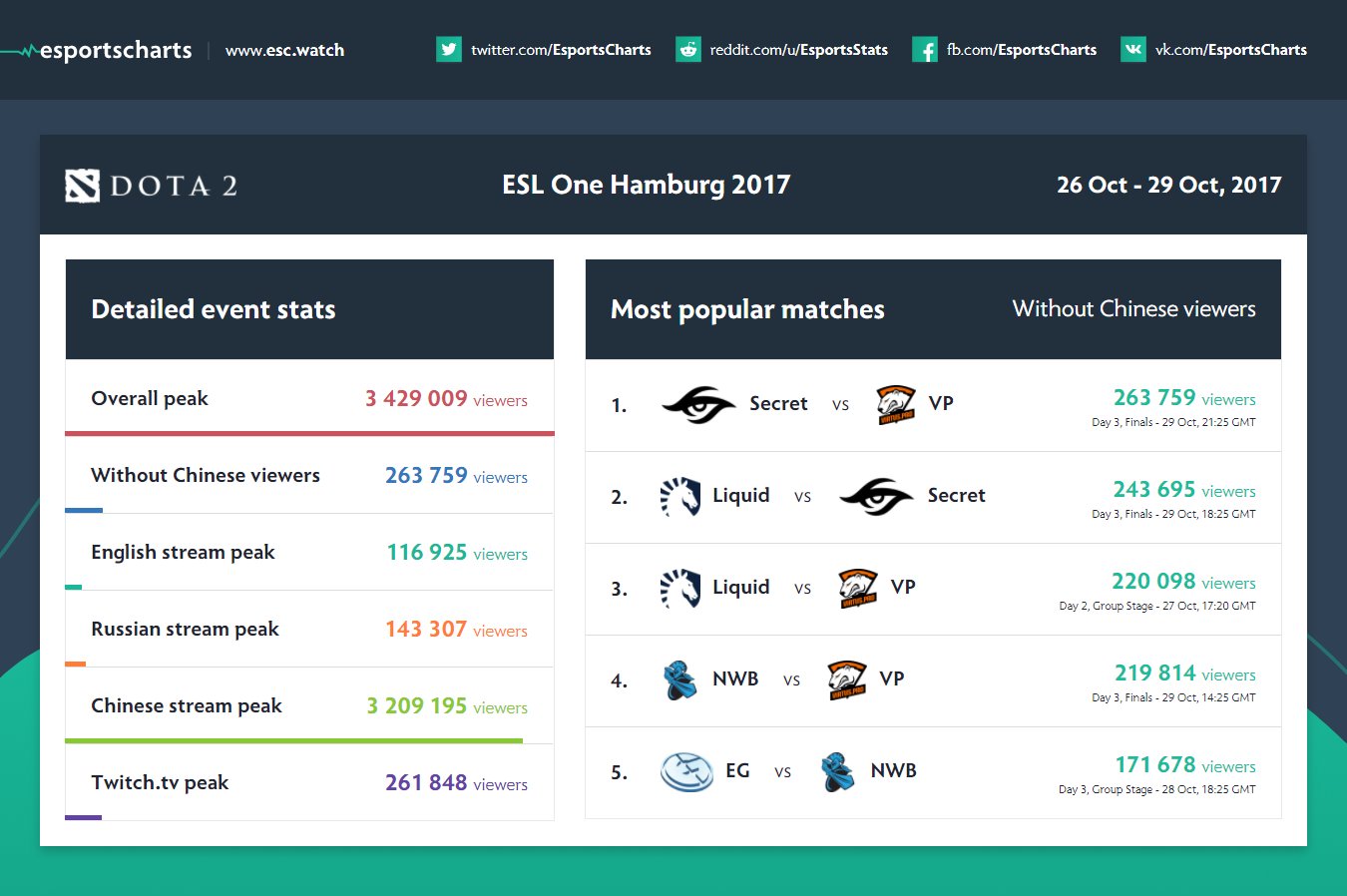
Task: Click the 219 814 viewers match value
Action: [1185, 672]
